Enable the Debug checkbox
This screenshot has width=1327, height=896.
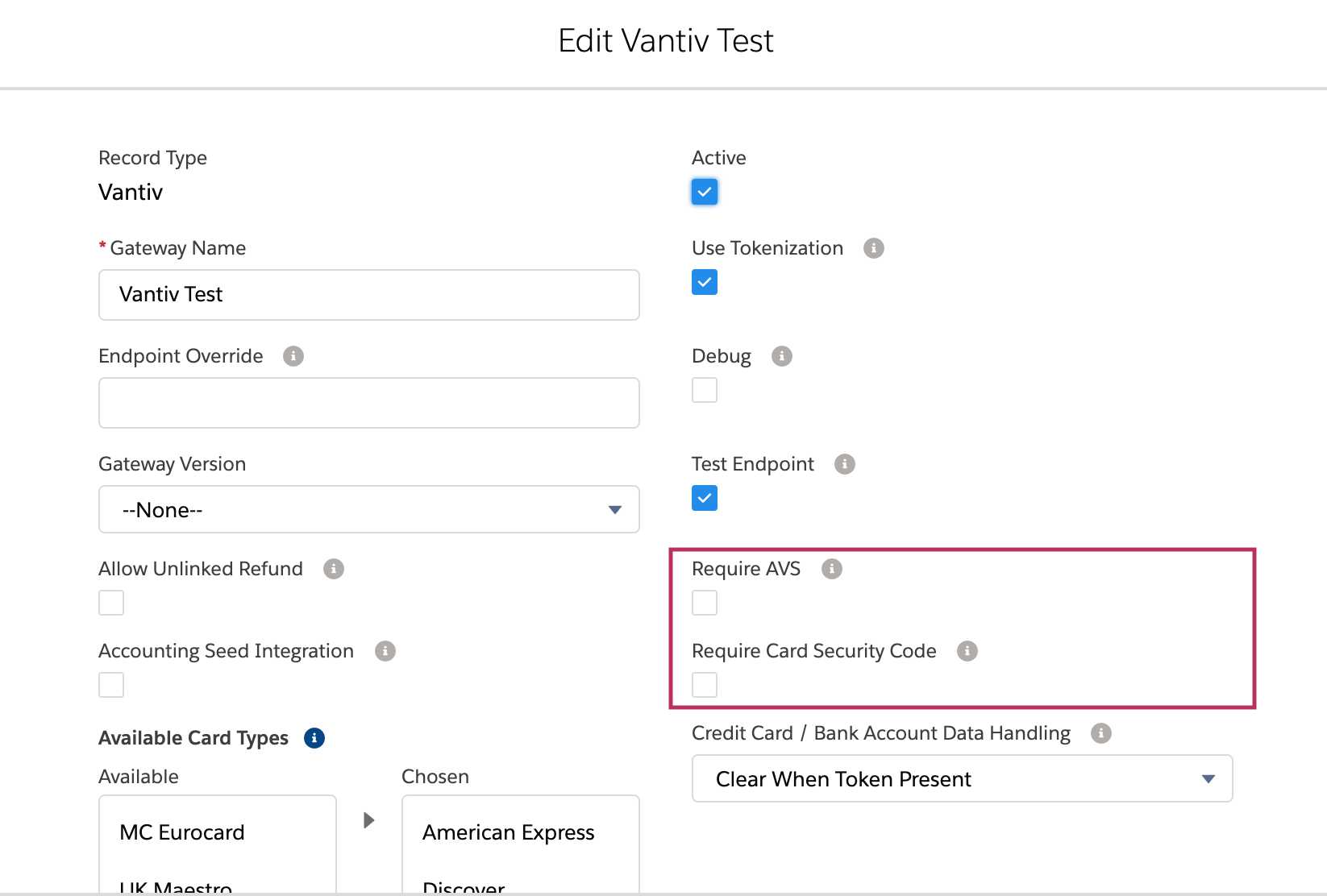(x=705, y=390)
